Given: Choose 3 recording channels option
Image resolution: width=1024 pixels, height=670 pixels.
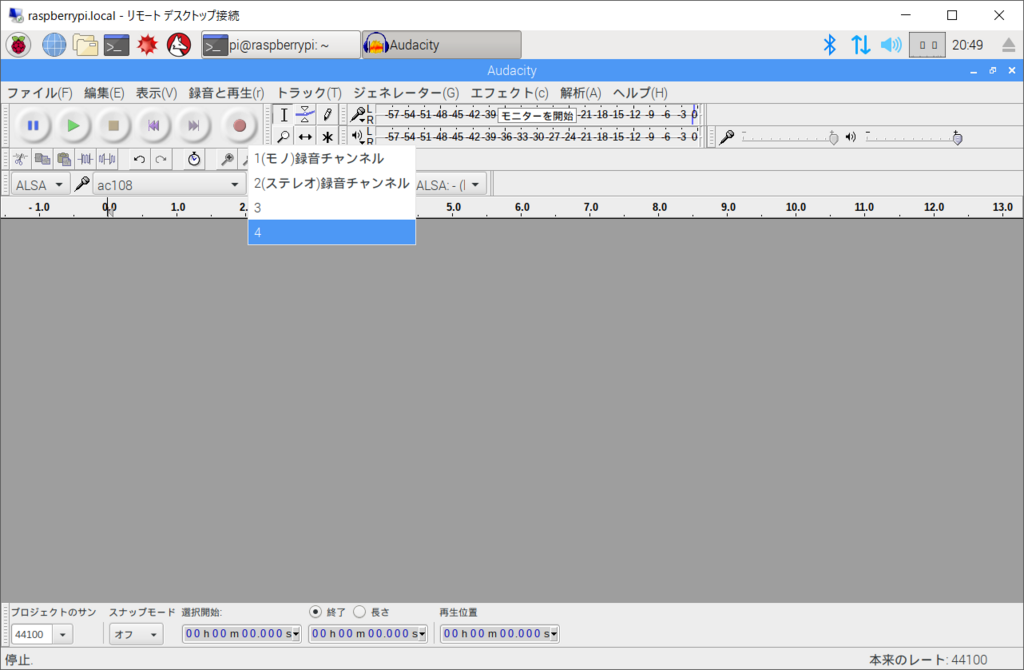Looking at the screenshot, I should (332, 208).
